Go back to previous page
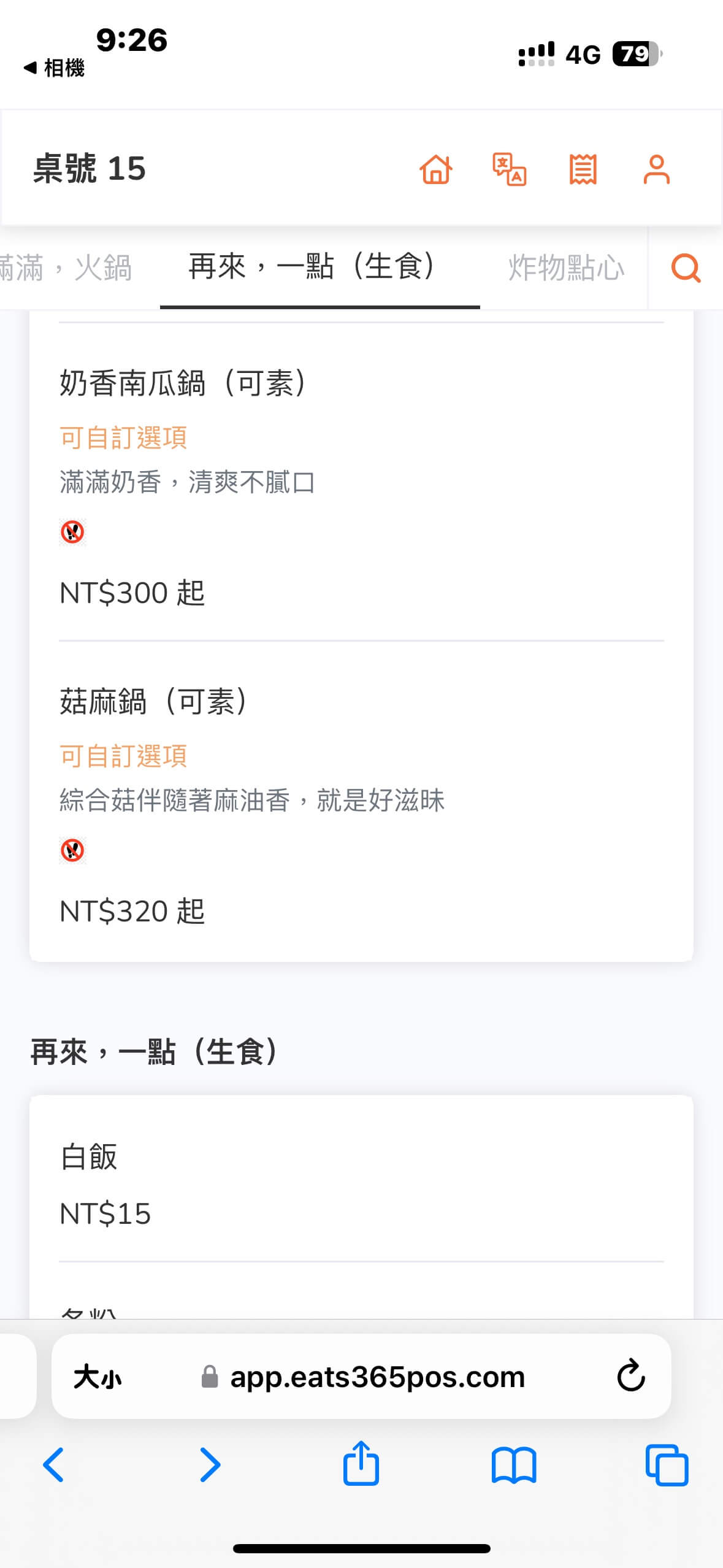Image resolution: width=723 pixels, height=1568 pixels. [54, 1465]
